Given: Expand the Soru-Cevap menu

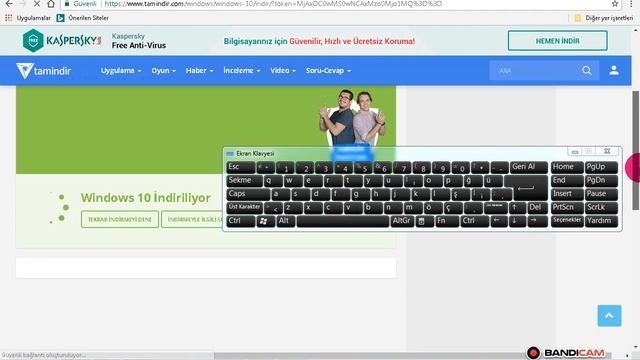Looking at the screenshot, I should tap(328, 71).
